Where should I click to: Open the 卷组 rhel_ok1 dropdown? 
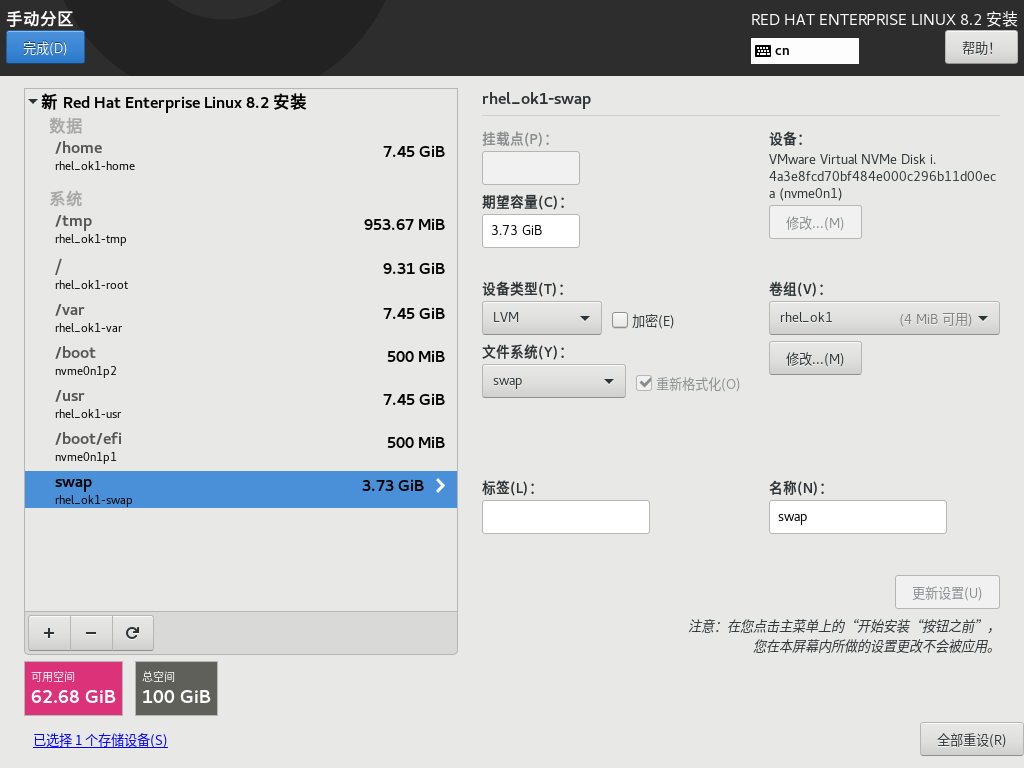pyautogui.click(x=884, y=318)
